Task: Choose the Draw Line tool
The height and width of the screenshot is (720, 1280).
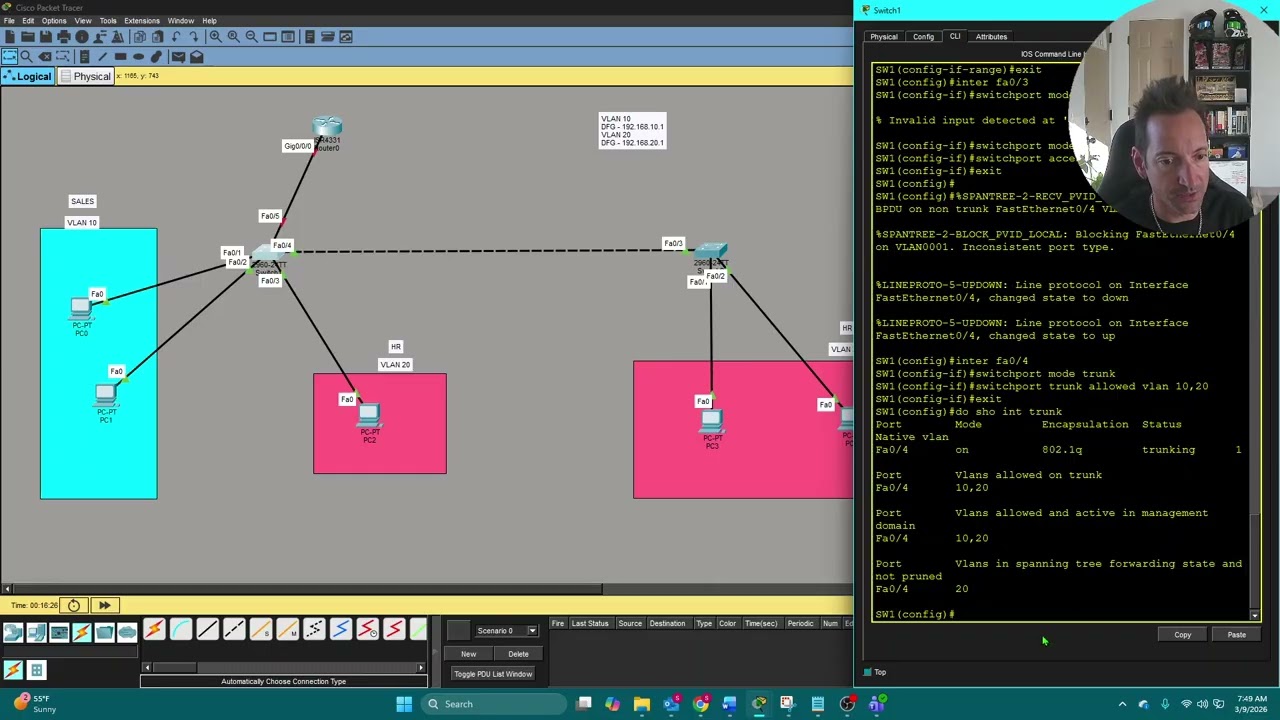Action: [103, 57]
